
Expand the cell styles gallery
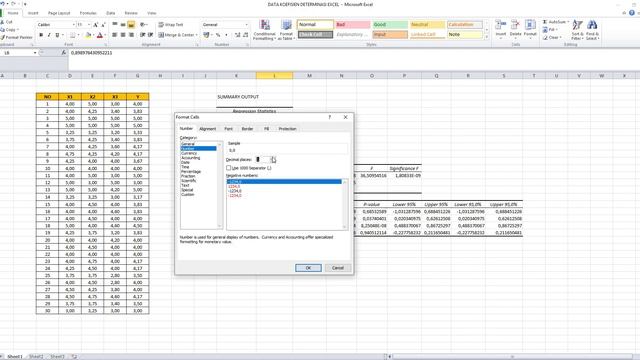point(486,38)
